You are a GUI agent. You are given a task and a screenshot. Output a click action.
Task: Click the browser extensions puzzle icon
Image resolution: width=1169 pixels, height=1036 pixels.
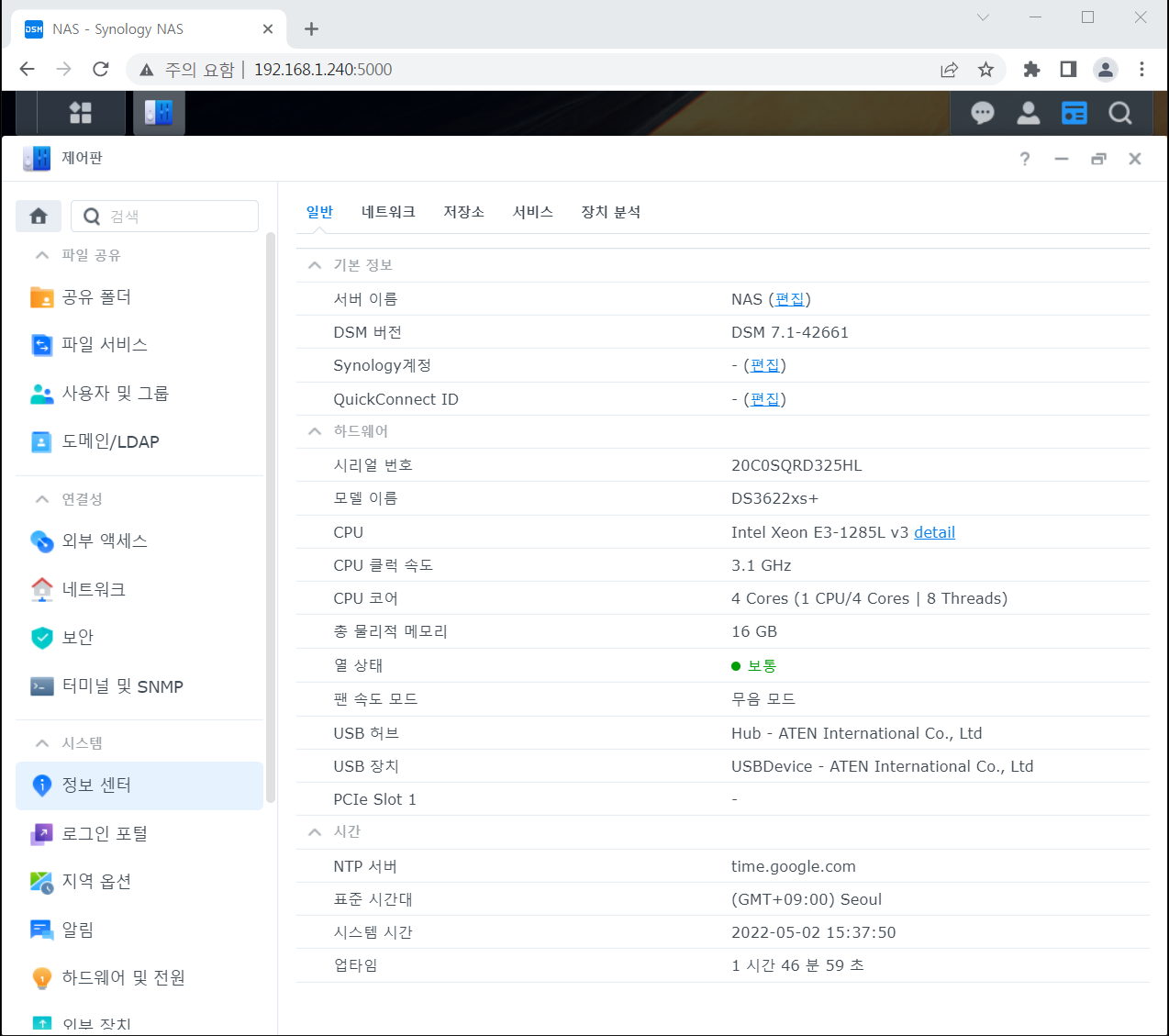[1031, 69]
